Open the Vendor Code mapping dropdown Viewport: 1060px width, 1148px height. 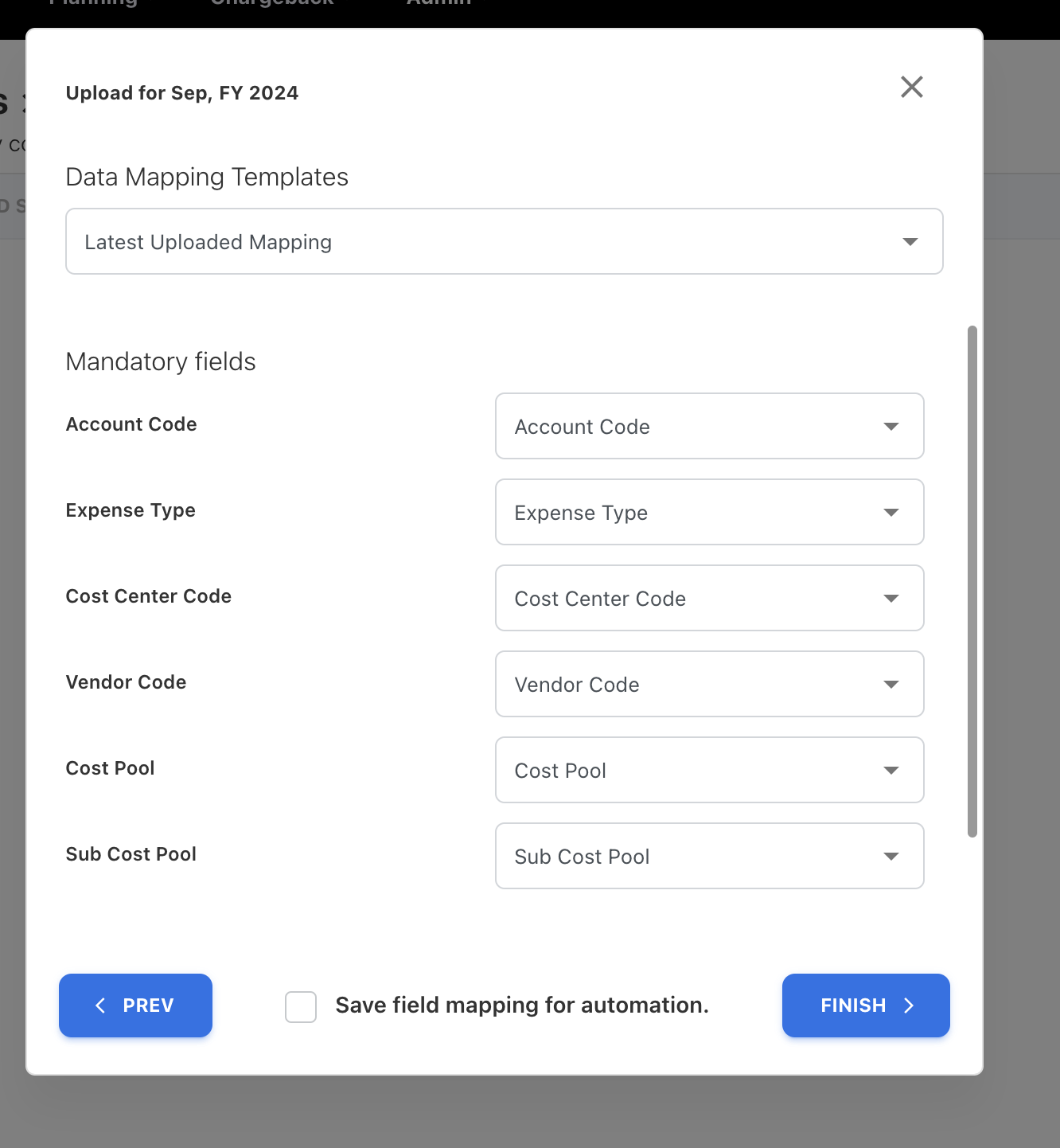pos(708,684)
